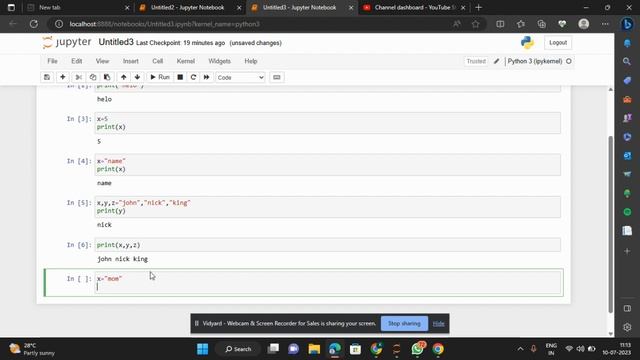Open the Widgets menu

(x=220, y=61)
